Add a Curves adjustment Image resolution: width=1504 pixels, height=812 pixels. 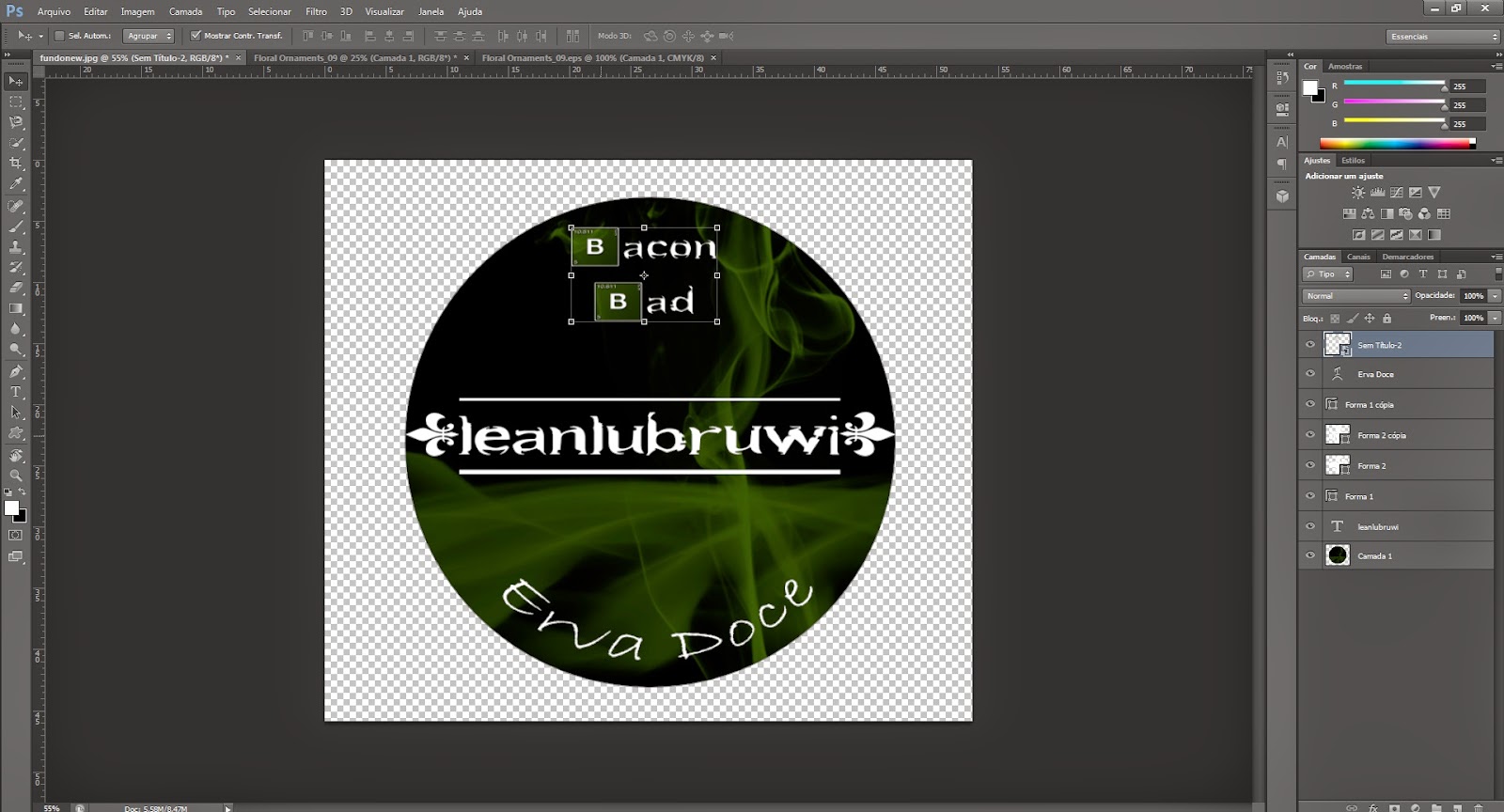(x=1396, y=193)
